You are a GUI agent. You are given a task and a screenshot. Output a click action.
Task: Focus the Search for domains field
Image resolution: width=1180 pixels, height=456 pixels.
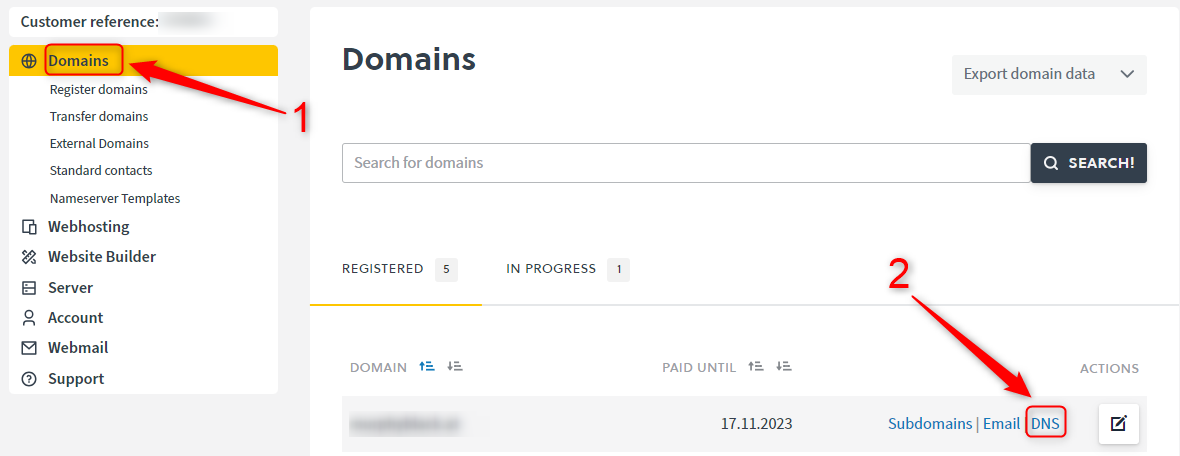(686, 163)
